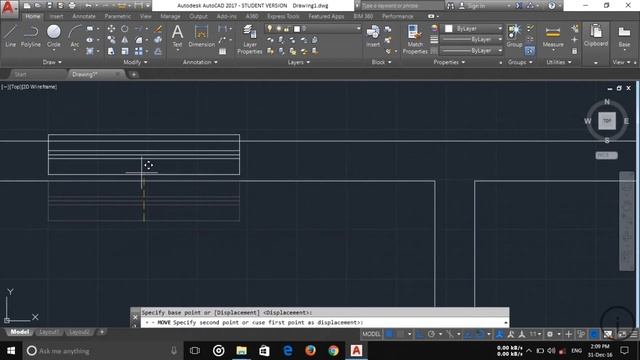Image resolution: width=640 pixels, height=360 pixels.
Task: Click the white layer color swatch in Layers
Action: click(297, 29)
